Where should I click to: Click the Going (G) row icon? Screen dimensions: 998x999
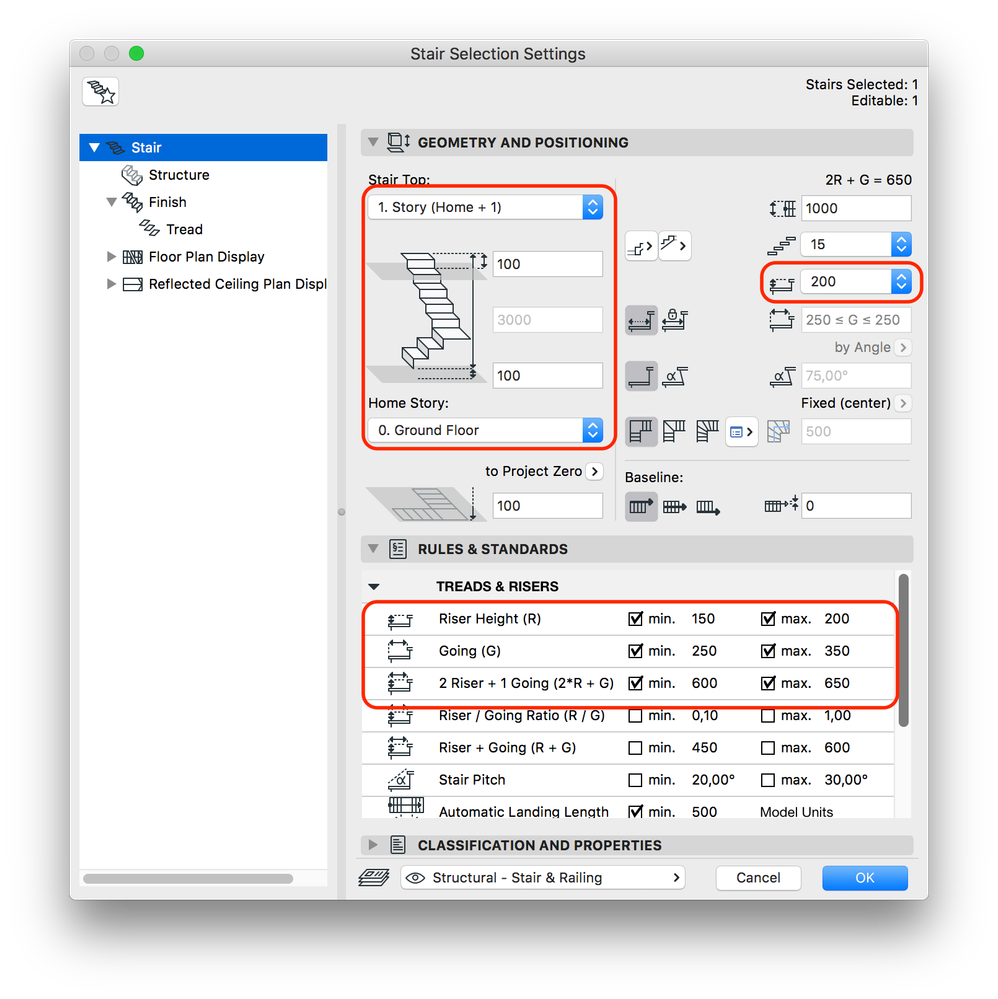[x=400, y=651]
